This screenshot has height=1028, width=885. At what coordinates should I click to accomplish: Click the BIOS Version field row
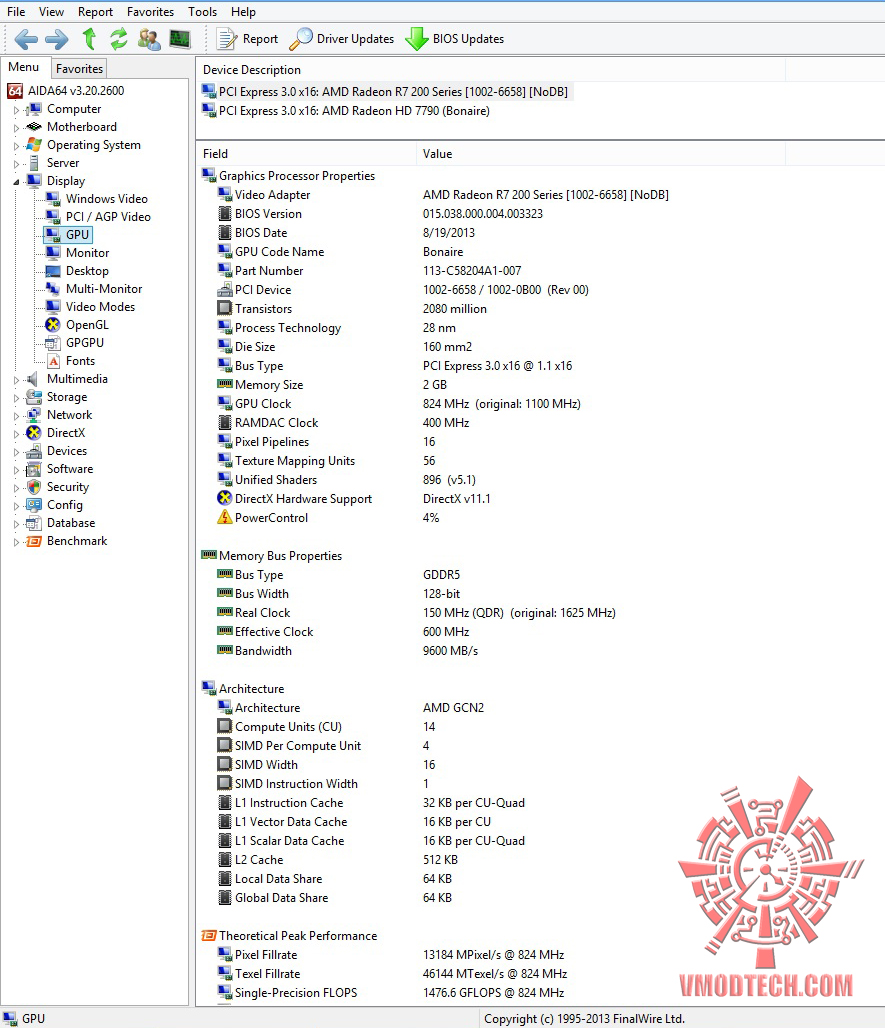(380, 214)
